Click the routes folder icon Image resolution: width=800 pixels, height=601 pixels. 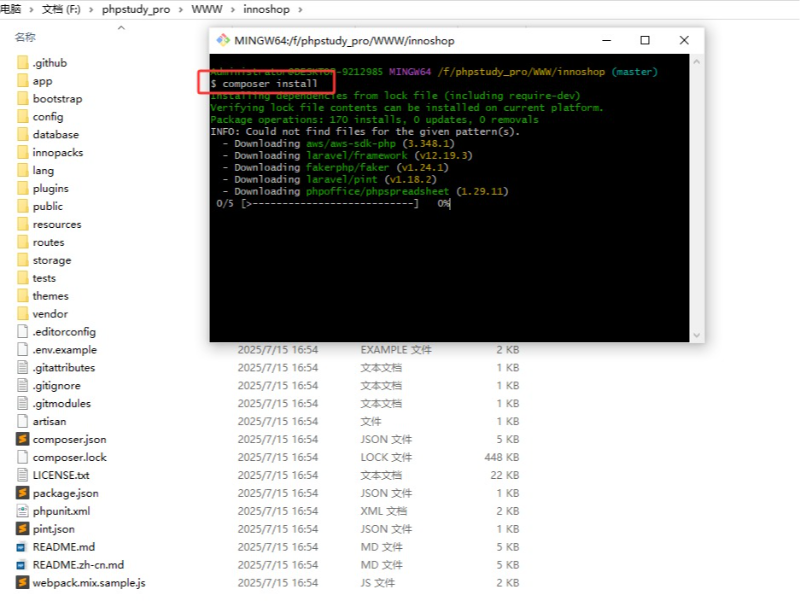click(22, 242)
